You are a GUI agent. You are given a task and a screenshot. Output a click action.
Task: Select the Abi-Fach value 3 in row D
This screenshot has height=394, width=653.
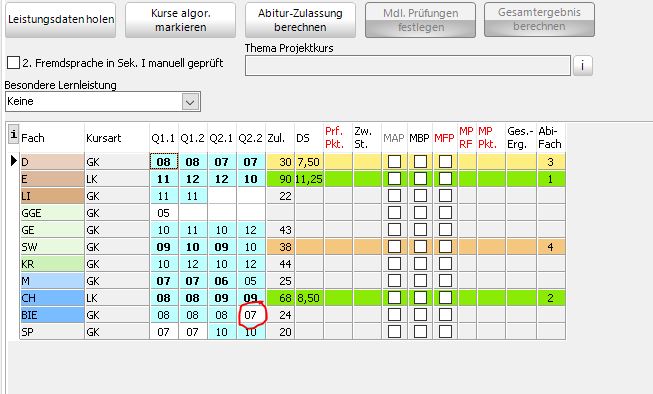tap(551, 162)
